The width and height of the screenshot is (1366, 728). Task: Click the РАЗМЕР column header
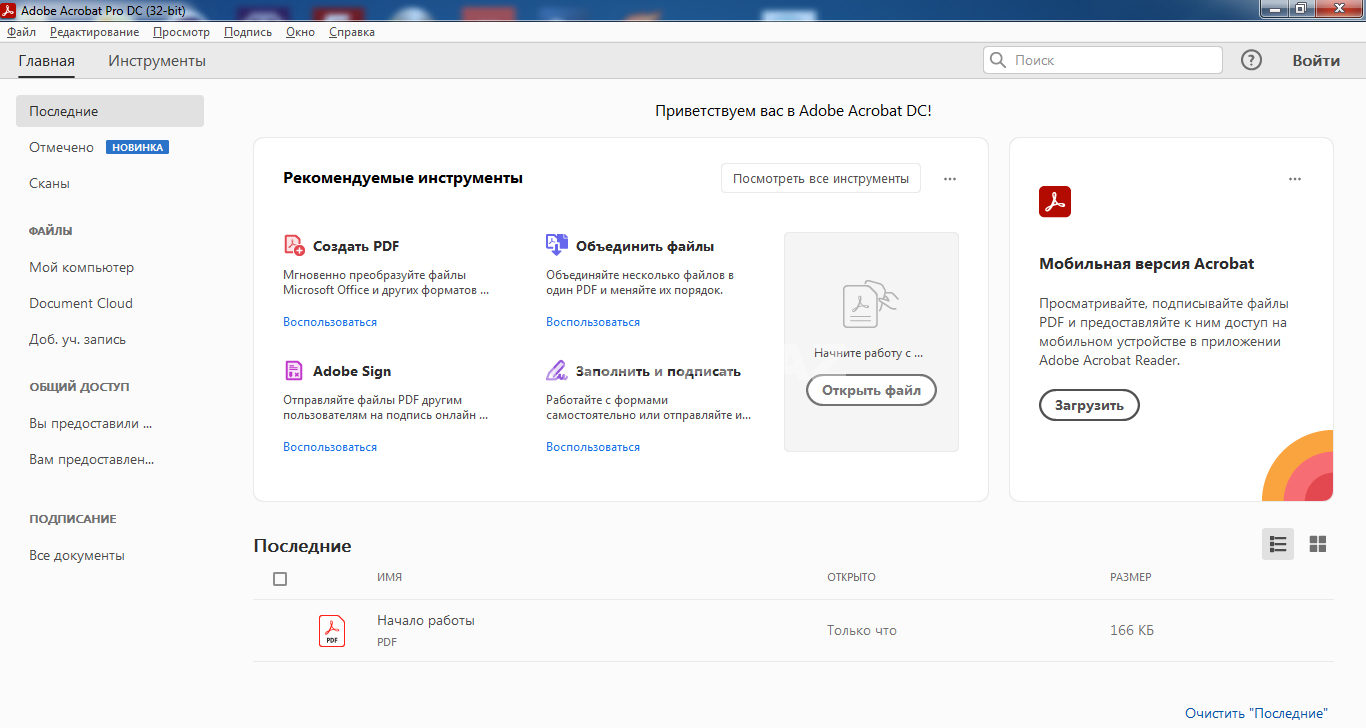point(1130,578)
